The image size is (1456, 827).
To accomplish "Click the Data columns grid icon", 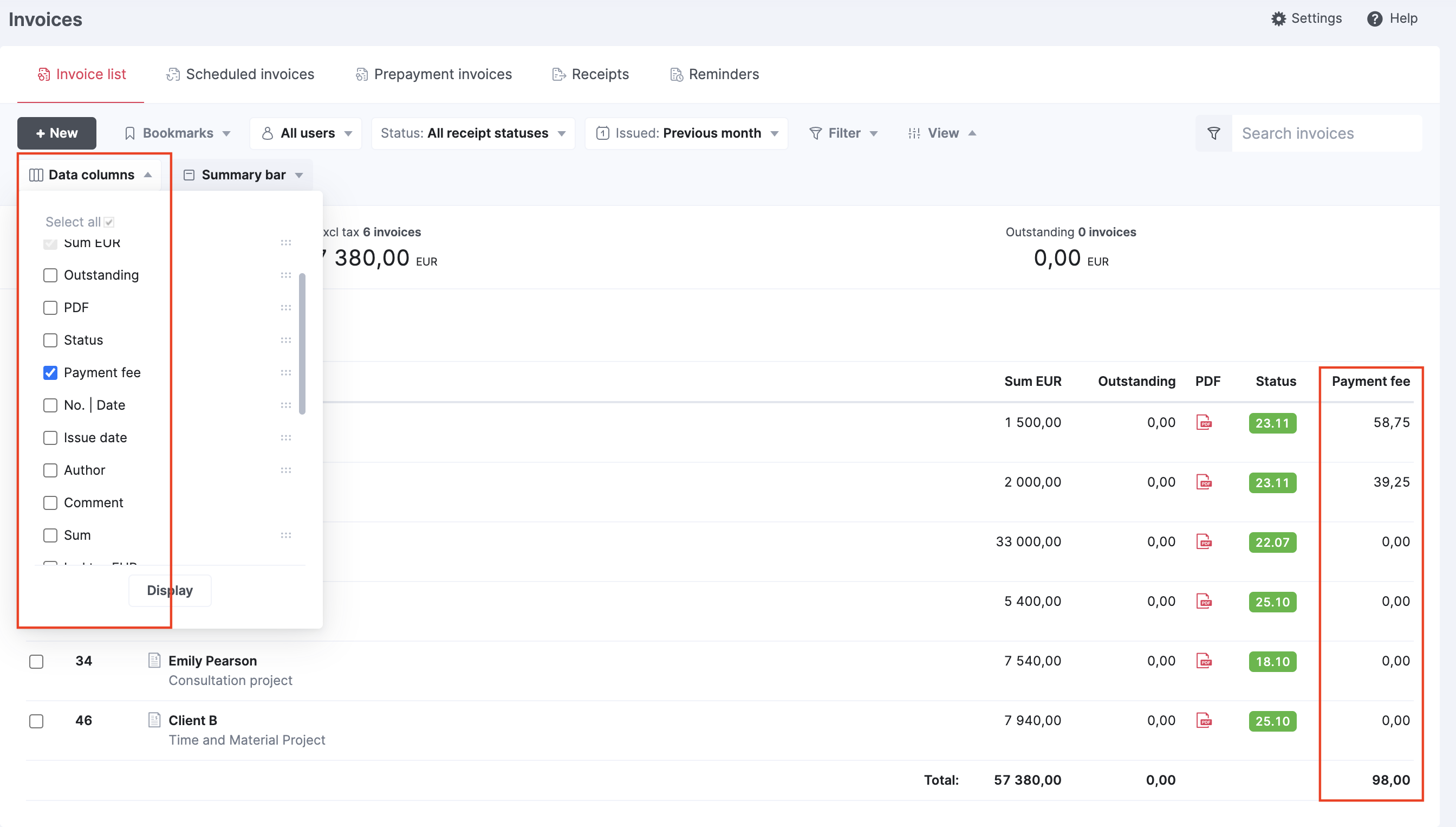I will (x=36, y=175).
